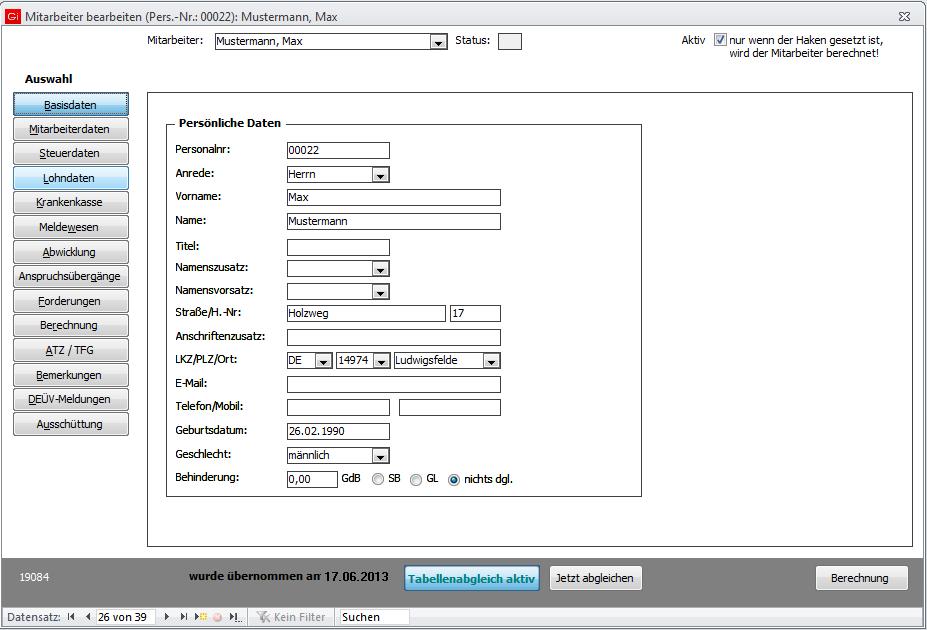
Task: Click into the E-Mail input field
Action: pyautogui.click(x=393, y=384)
